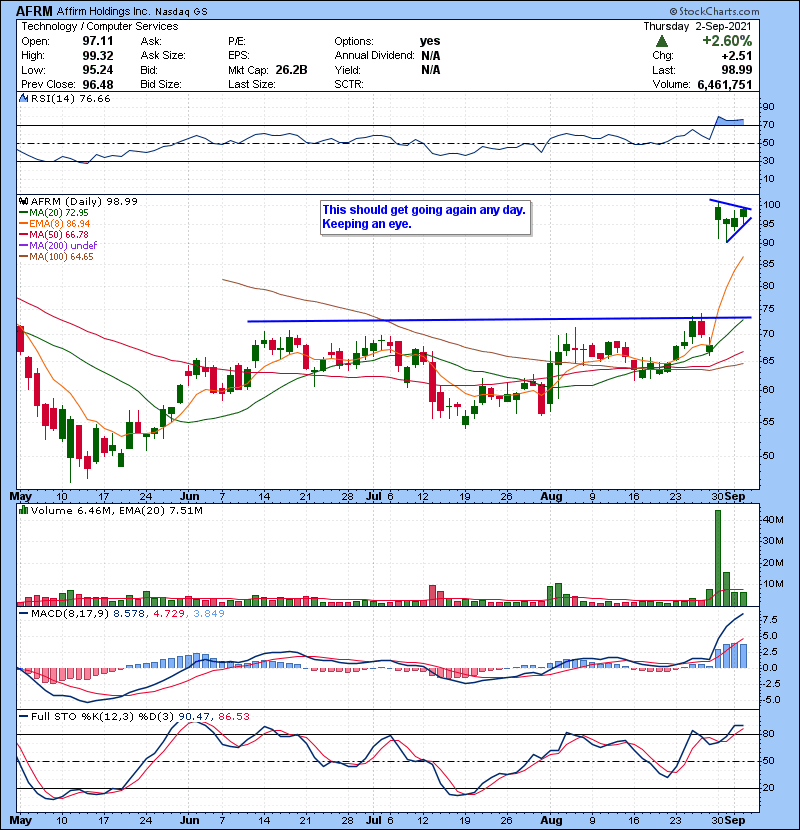Click the Options value yes
This screenshot has height=830, width=800.
point(430,41)
